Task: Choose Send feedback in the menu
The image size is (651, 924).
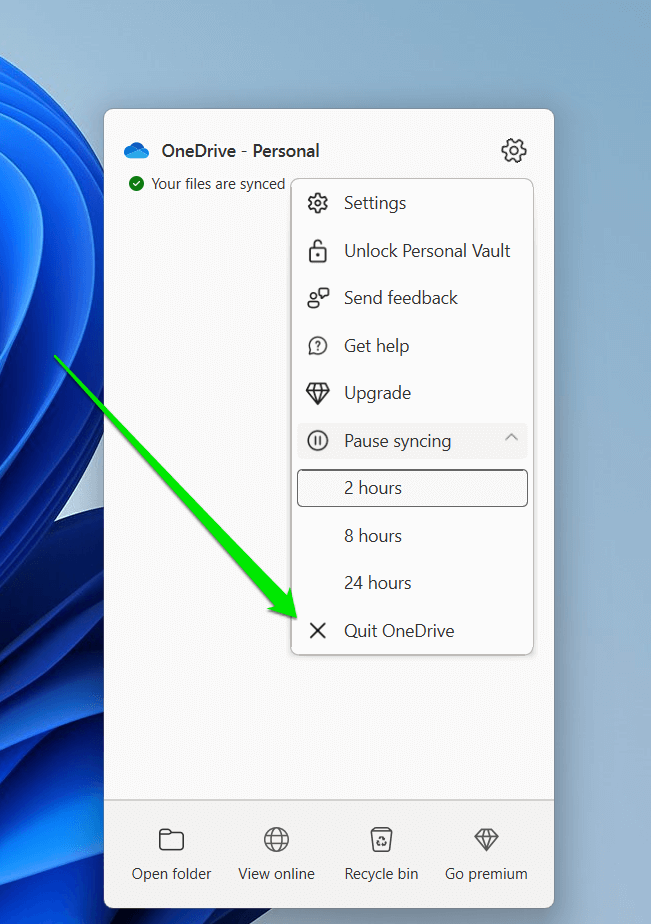Action: pyautogui.click(x=412, y=298)
